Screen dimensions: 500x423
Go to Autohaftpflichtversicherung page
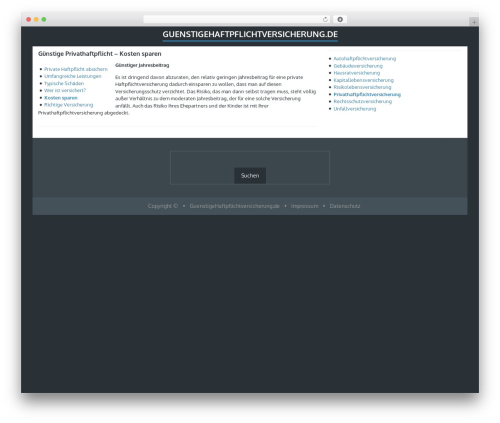(365, 59)
